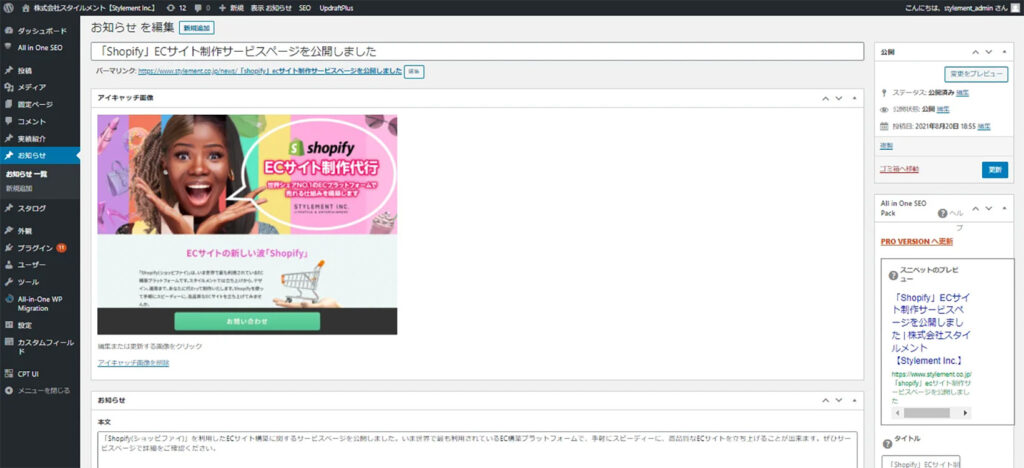The width and height of the screenshot is (1024, 468).
Task: Click into the post title field
Action: point(477,52)
